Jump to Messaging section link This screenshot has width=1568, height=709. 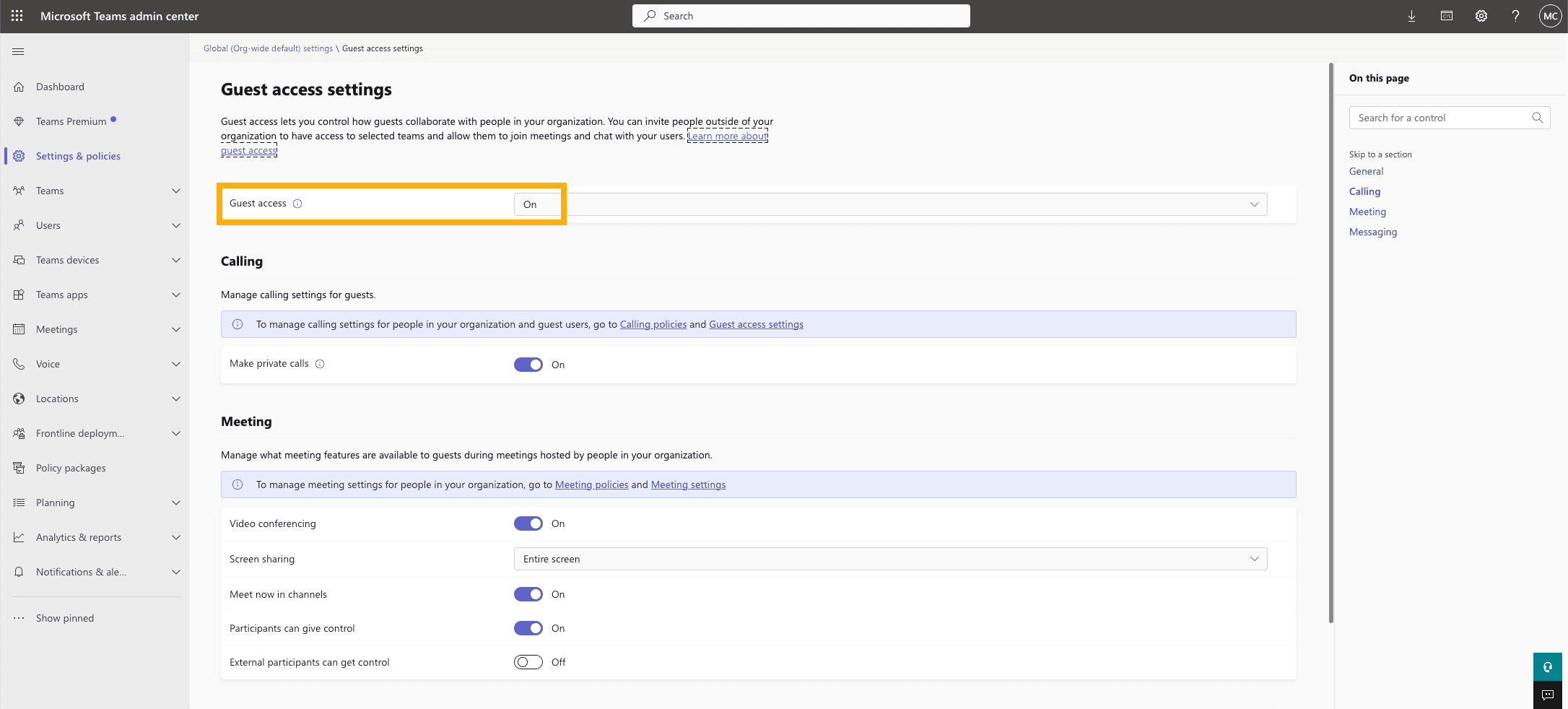(1373, 232)
